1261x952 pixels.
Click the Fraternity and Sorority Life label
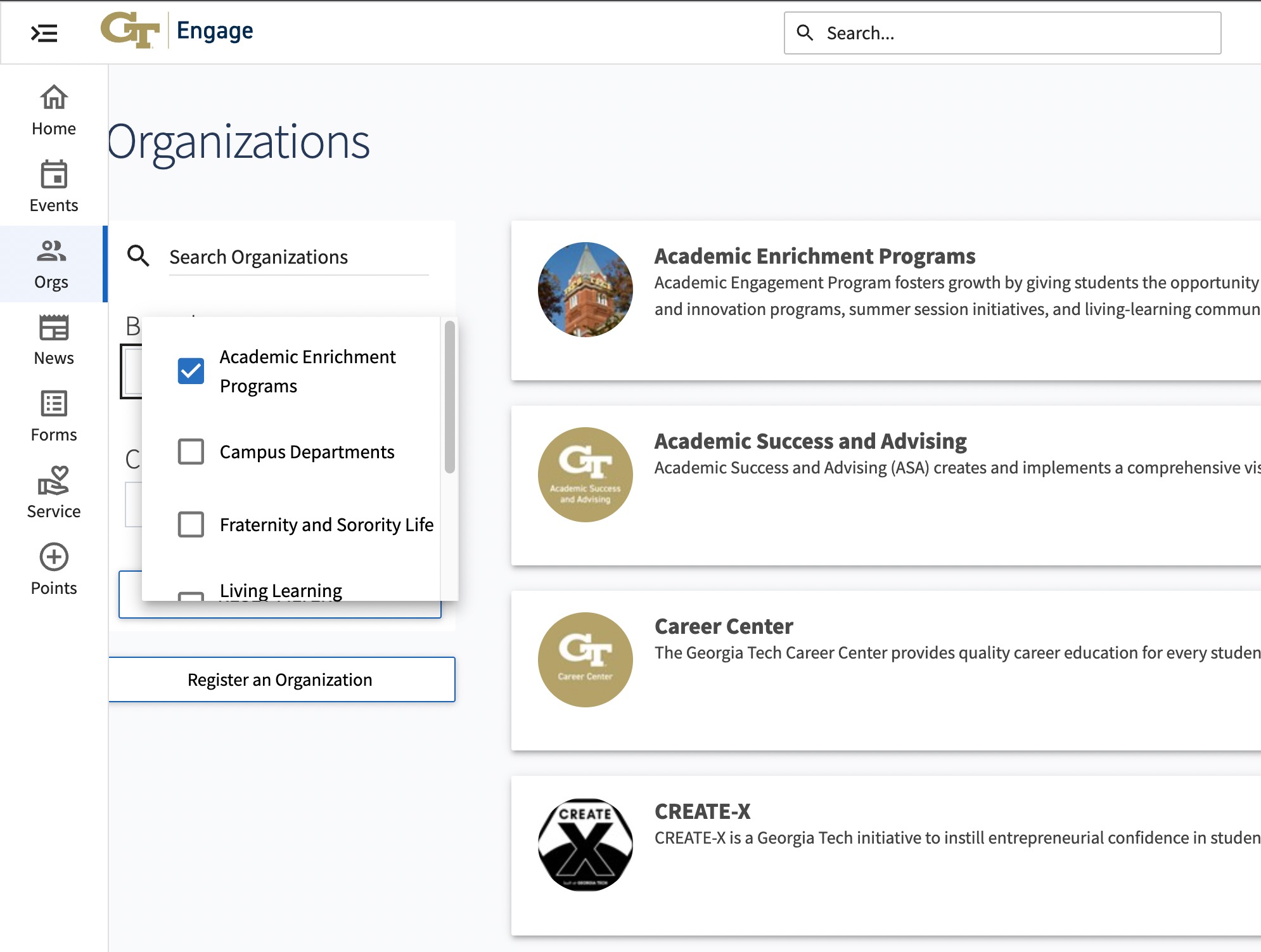(326, 525)
